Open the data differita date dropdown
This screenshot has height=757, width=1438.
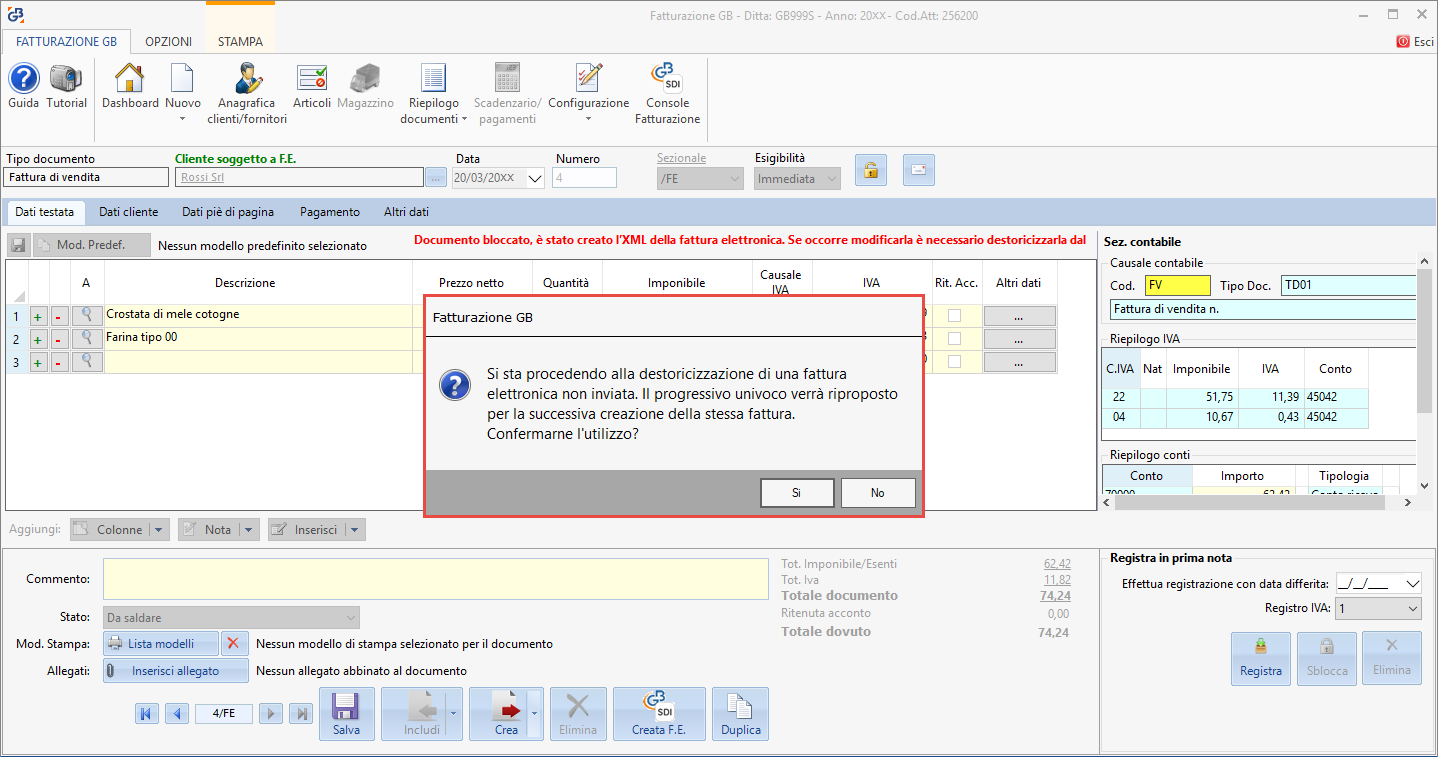click(x=1412, y=583)
